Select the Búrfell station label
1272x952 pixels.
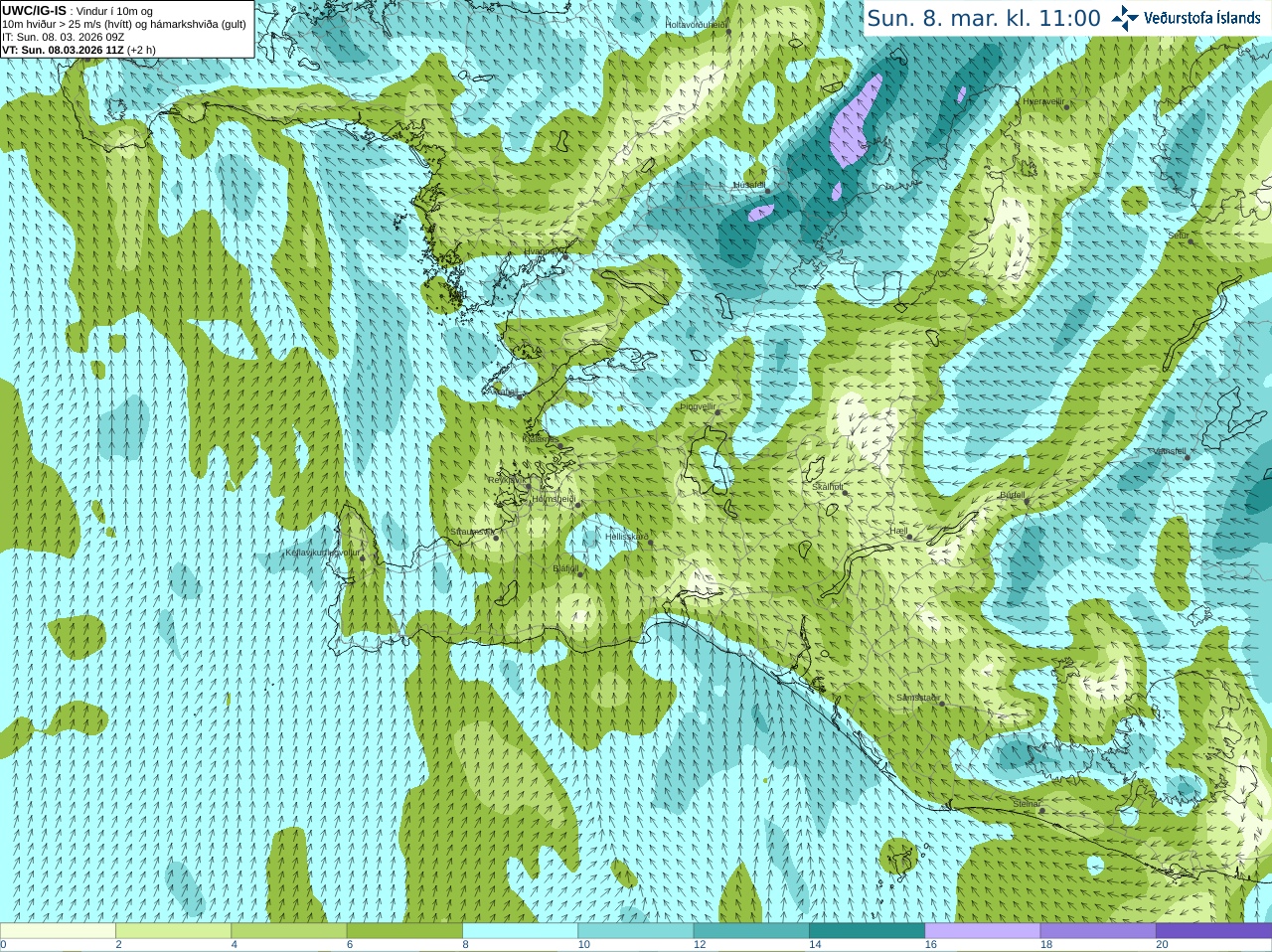pyautogui.click(x=1013, y=495)
